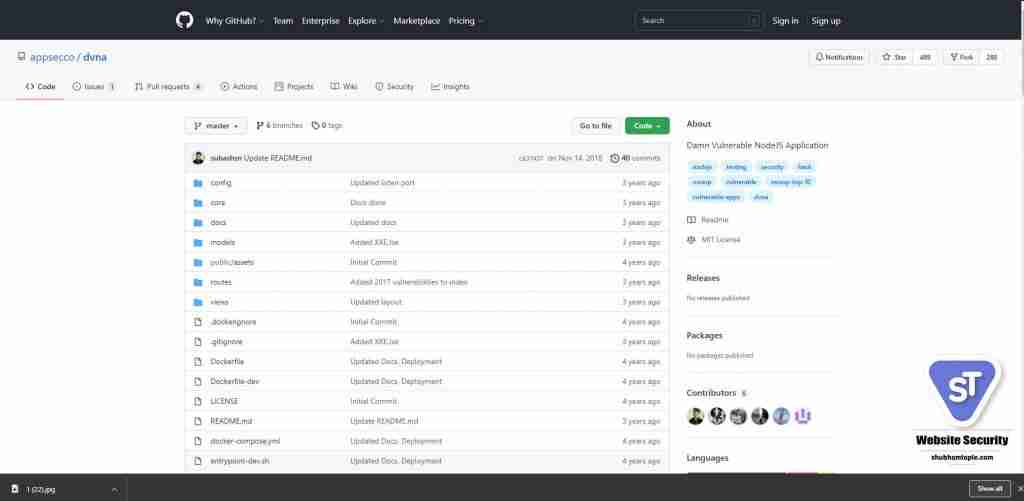Screen dimensions: 1024x501
Task: Open the GitHub logo homepage
Action: point(185,20)
